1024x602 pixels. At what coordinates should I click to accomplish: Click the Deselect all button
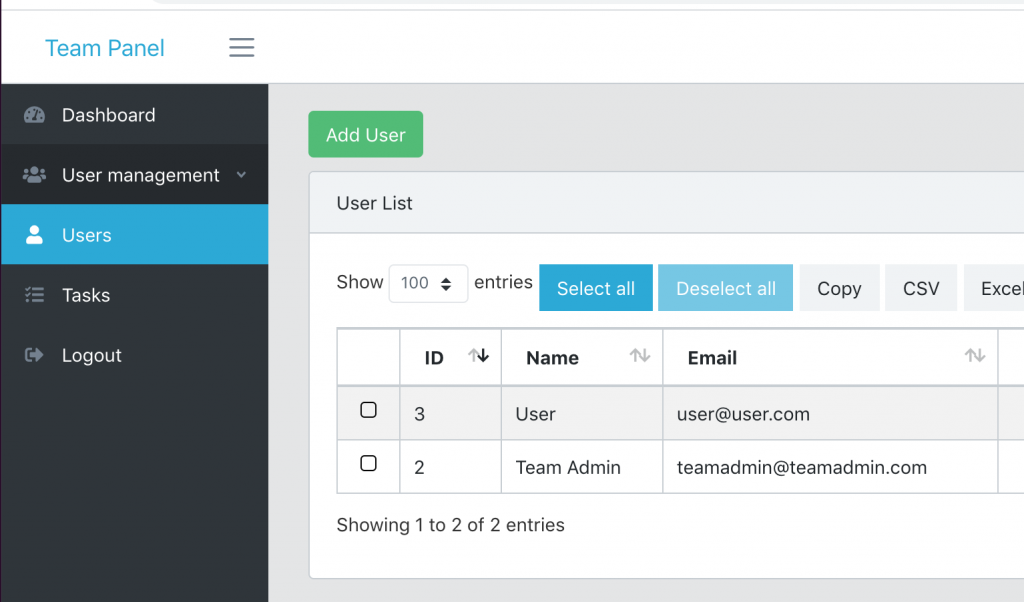[x=725, y=288]
